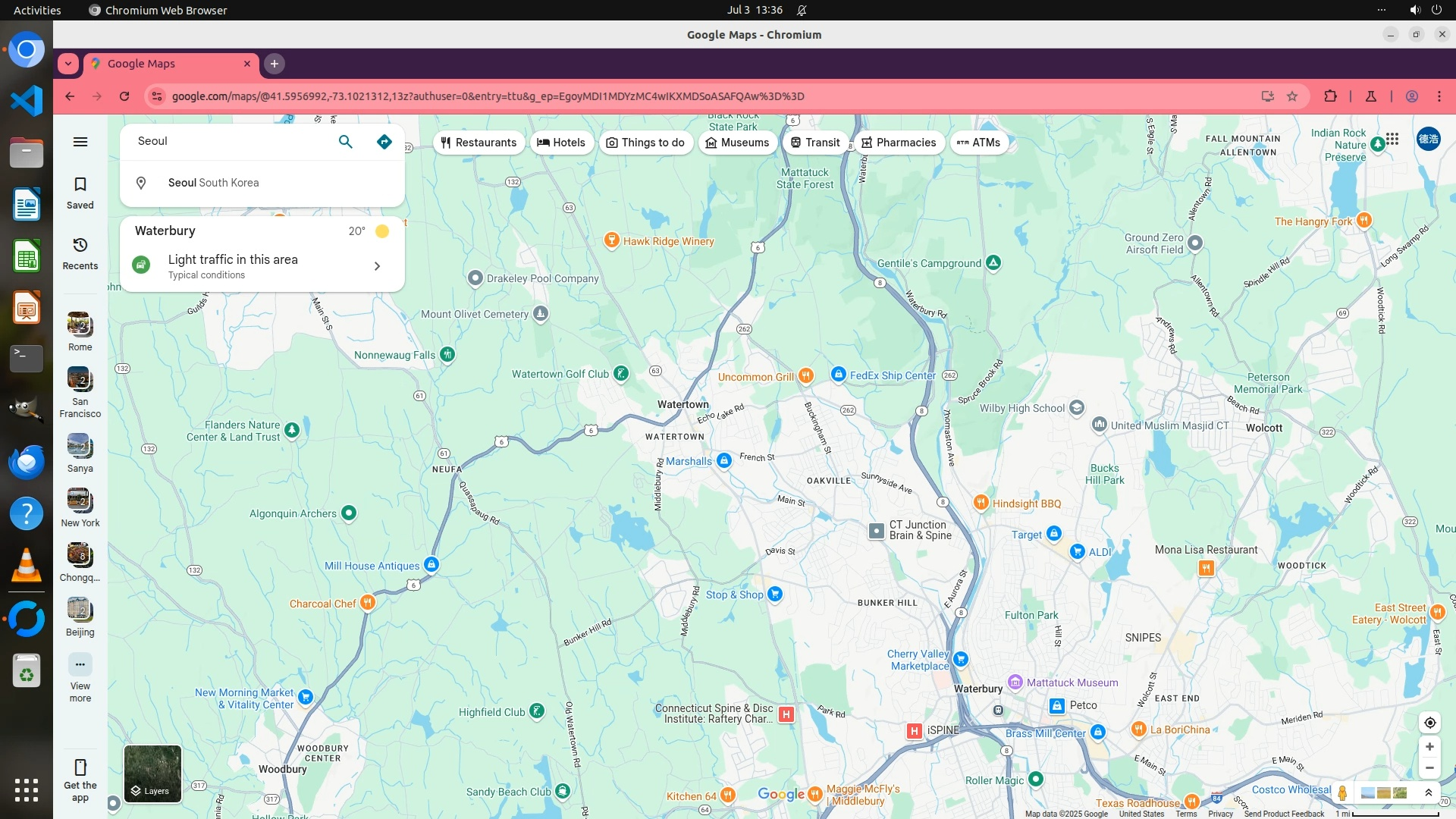Open Recents history icon
The height and width of the screenshot is (819, 1456).
point(80,245)
